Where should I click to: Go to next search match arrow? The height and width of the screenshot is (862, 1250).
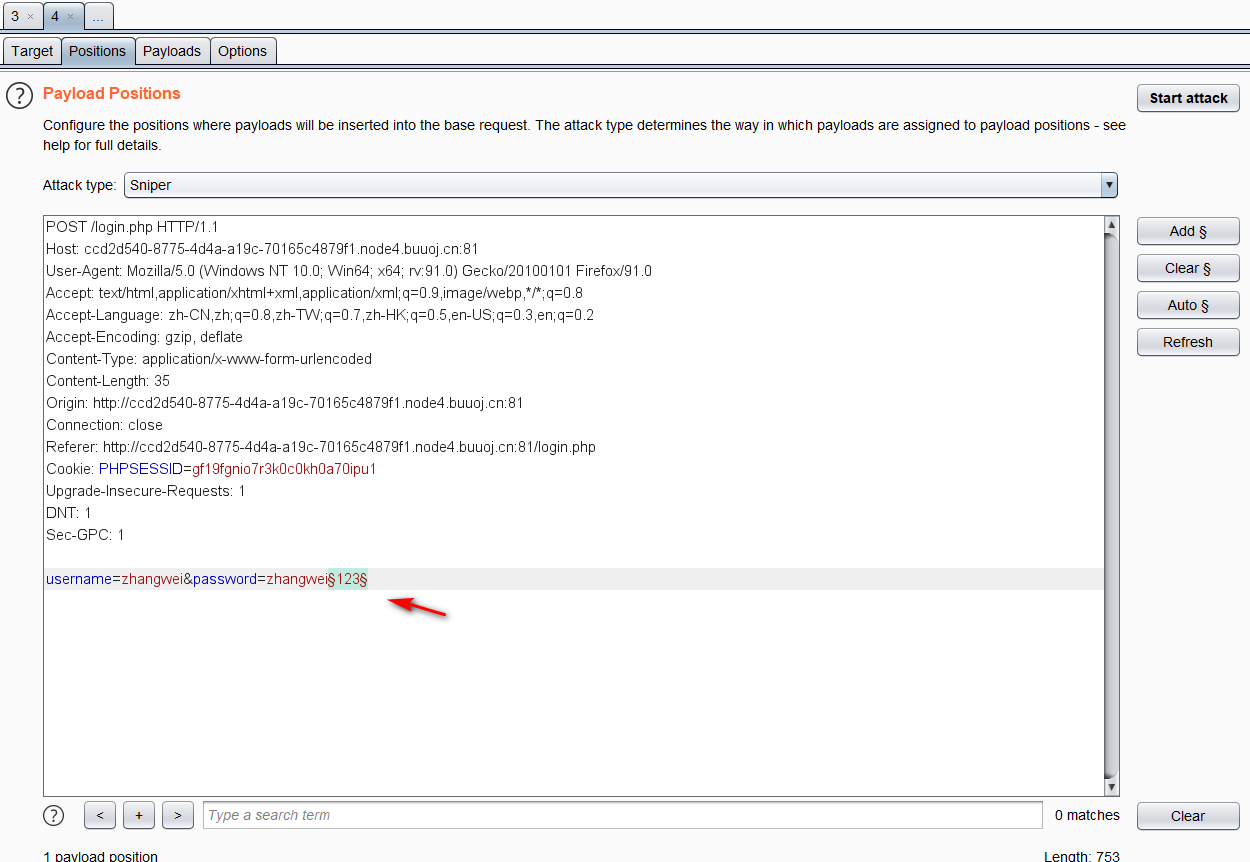pos(177,815)
